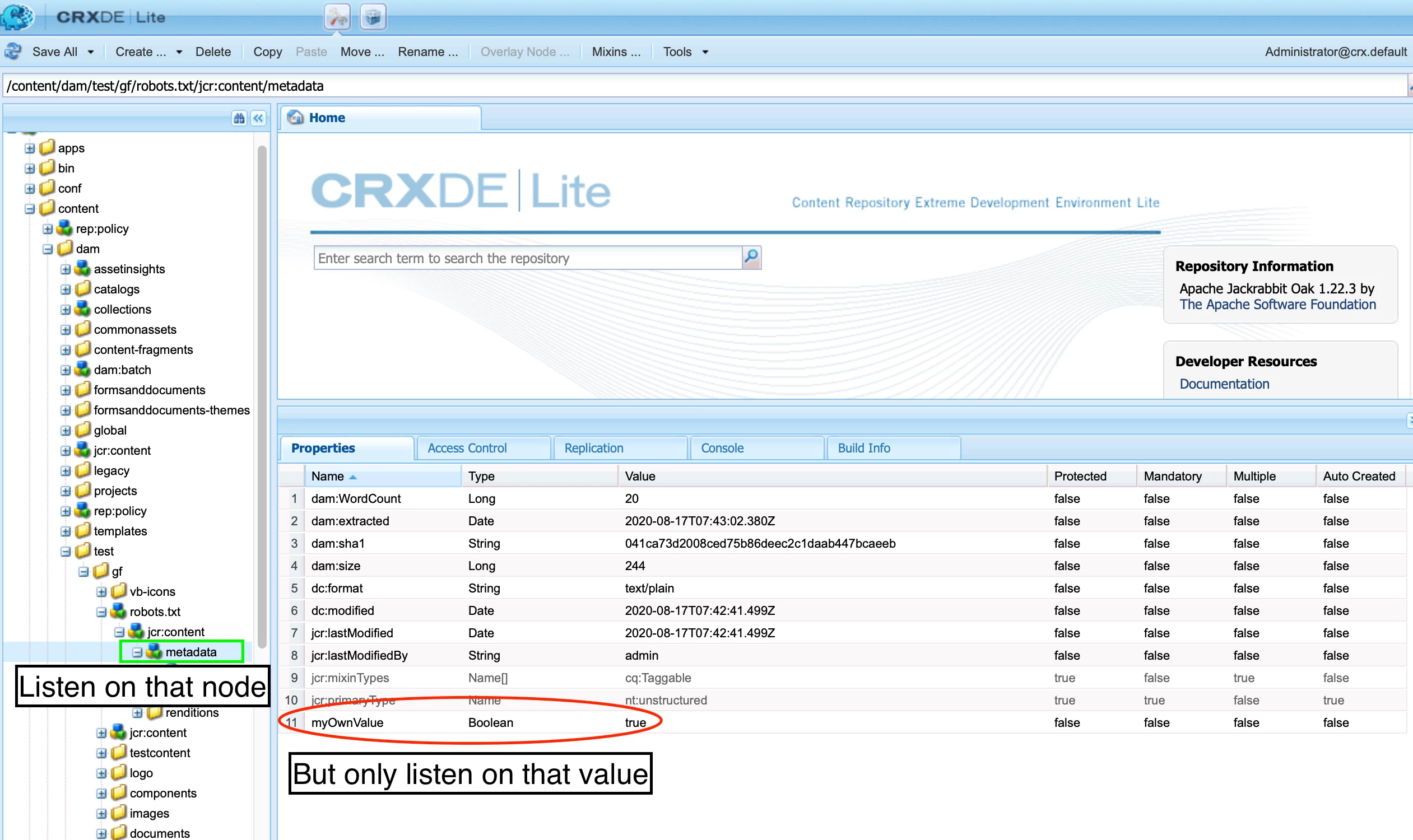The width and height of the screenshot is (1413, 840).
Task: Click the tools wrench icon in header
Action: (337, 17)
